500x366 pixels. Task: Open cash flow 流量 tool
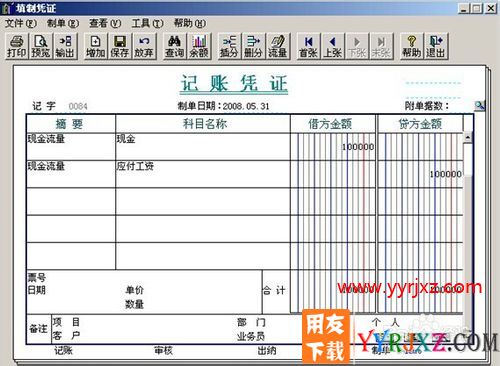pyautogui.click(x=278, y=46)
